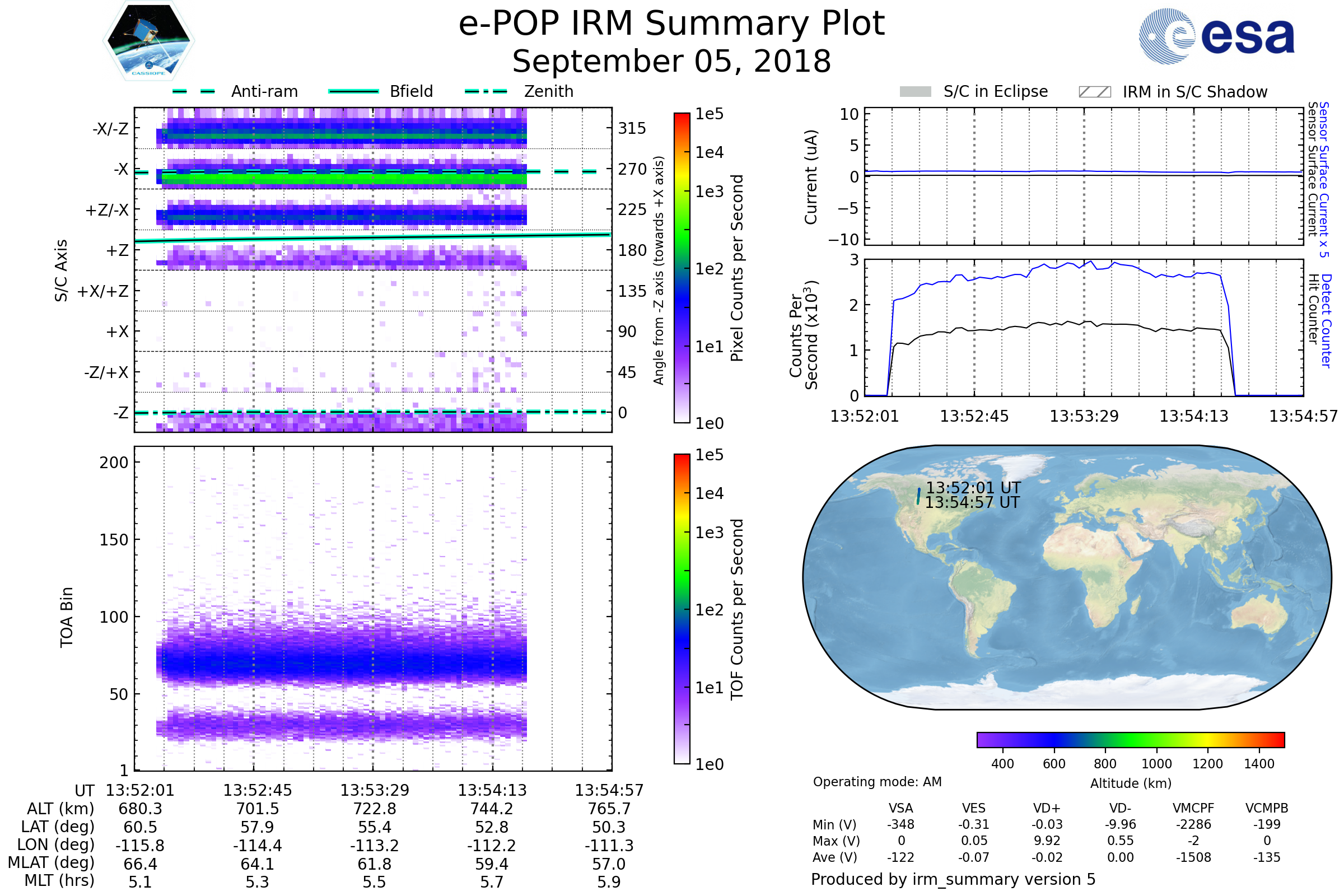Click the VSA column header in voltage table
The image size is (1344, 896).
[900, 808]
